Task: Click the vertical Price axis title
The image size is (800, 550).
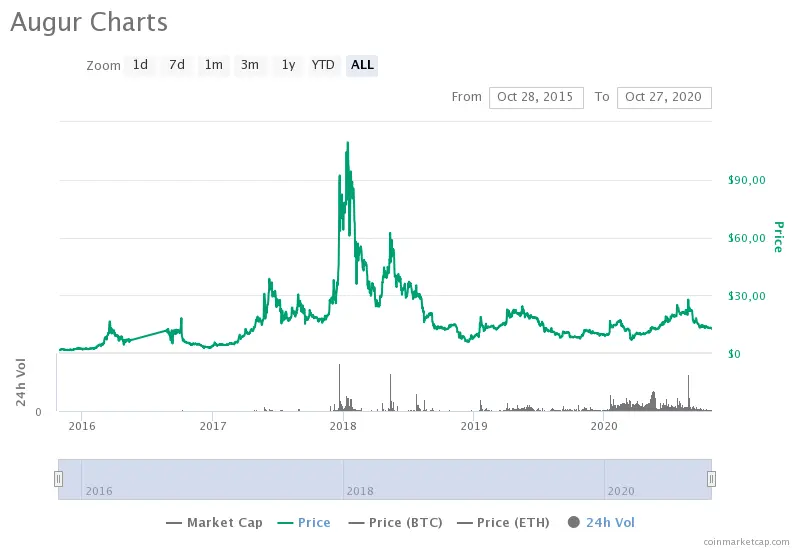Action: [x=779, y=237]
